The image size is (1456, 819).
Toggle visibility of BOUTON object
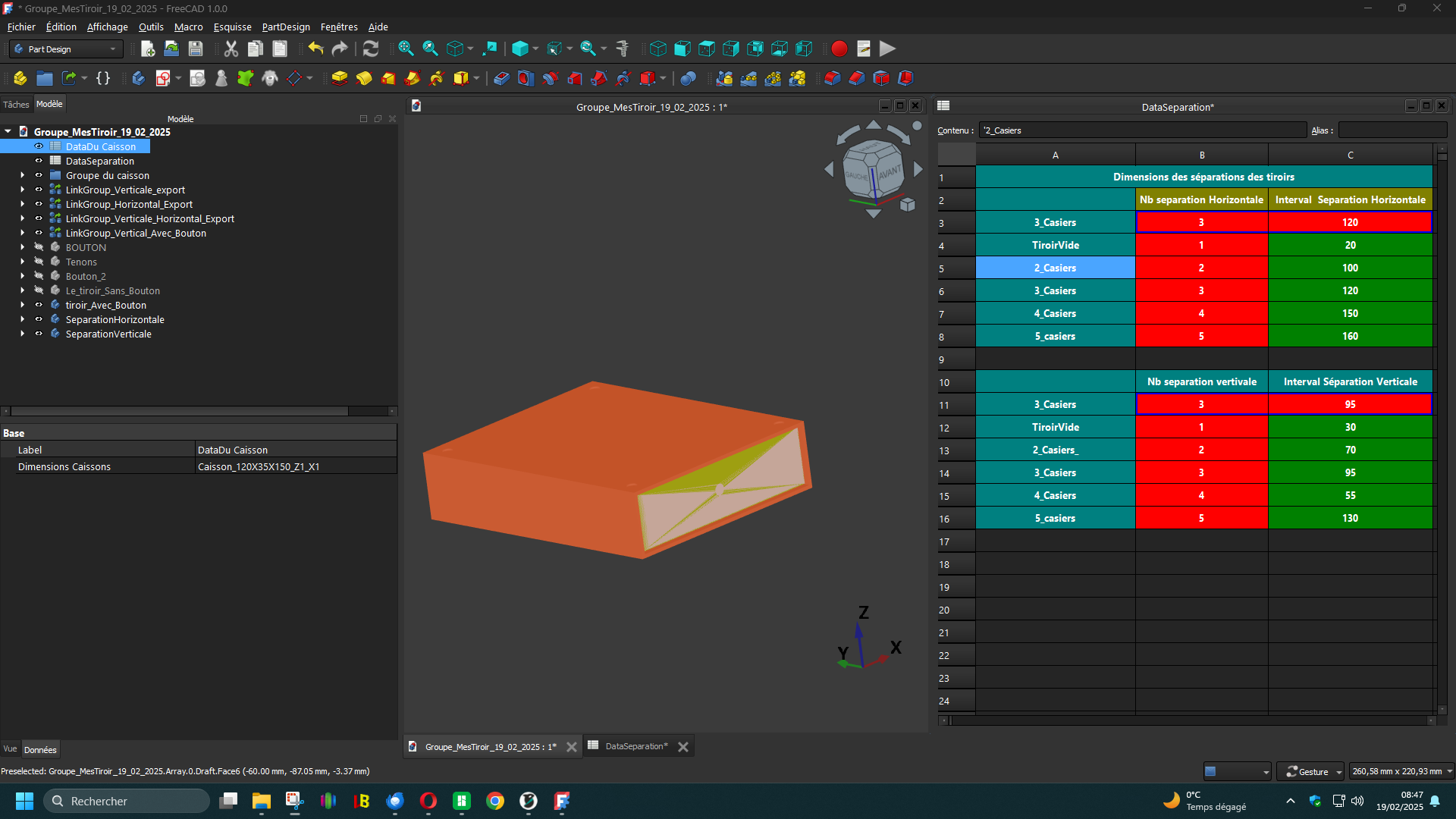[x=39, y=247]
